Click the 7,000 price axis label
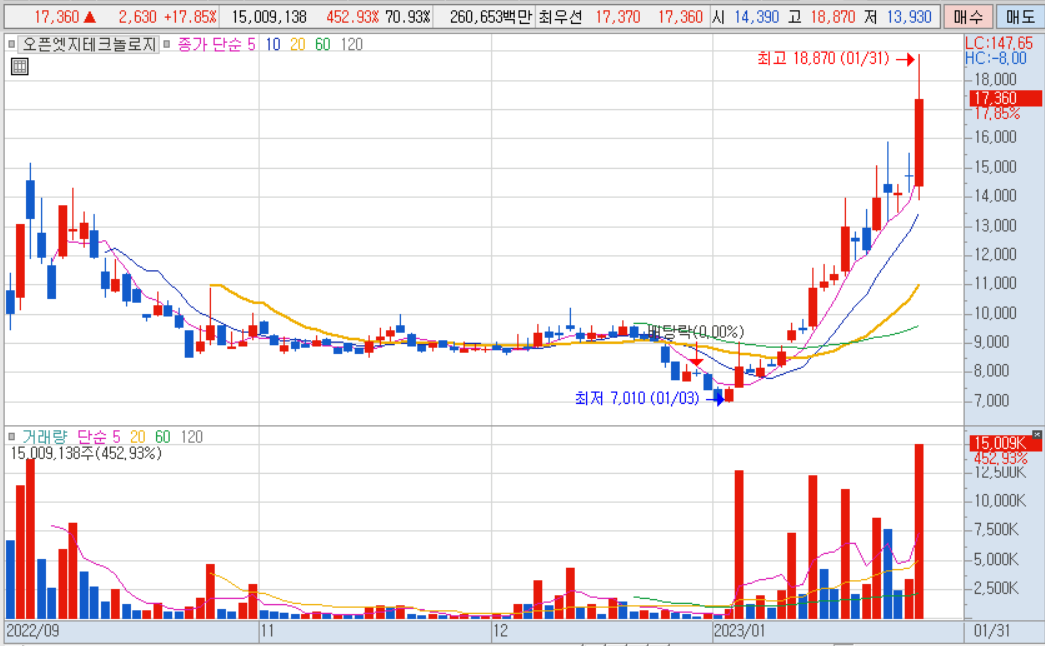Viewport: 1045px width, 646px height. tap(992, 401)
